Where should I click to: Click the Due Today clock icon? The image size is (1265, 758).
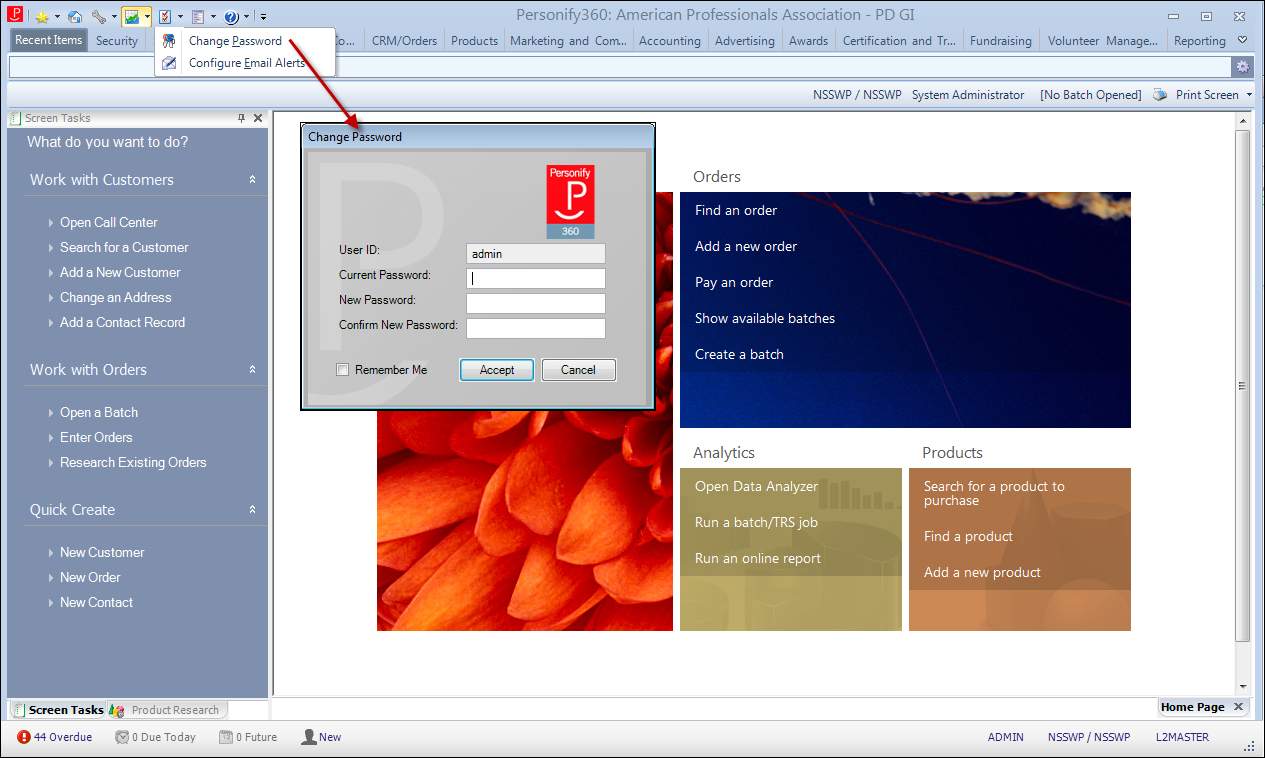(122, 737)
